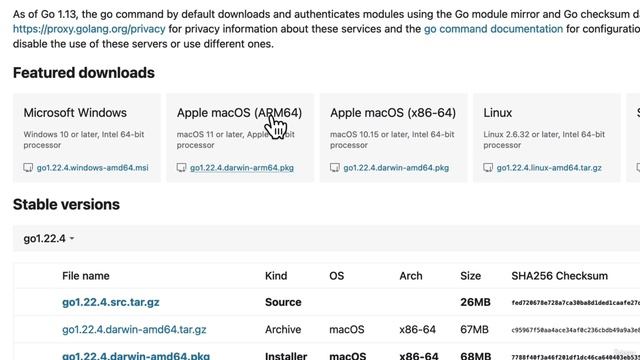Collapse the go1.22.4 stable version section
The height and width of the screenshot is (360, 640).
pos(49,238)
